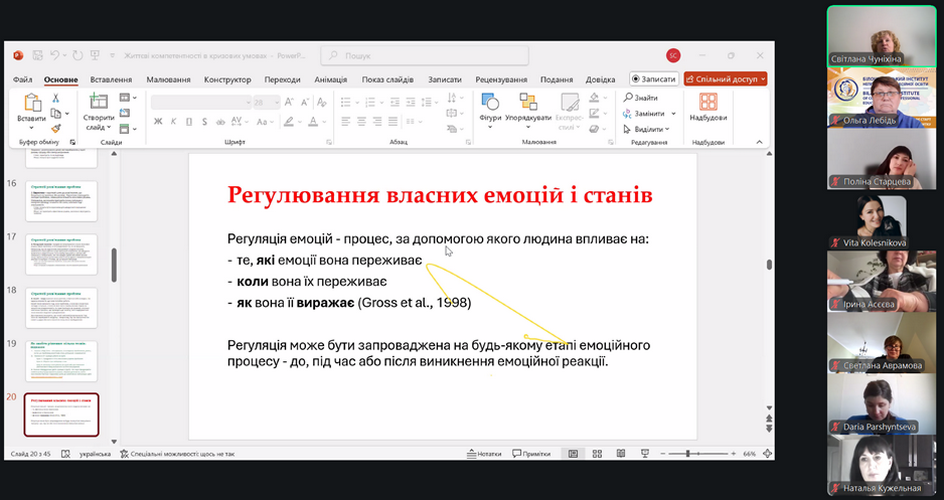Open the Shapes (Фігури) gallery
Image resolution: width=944 pixels, height=500 pixels.
point(490,103)
